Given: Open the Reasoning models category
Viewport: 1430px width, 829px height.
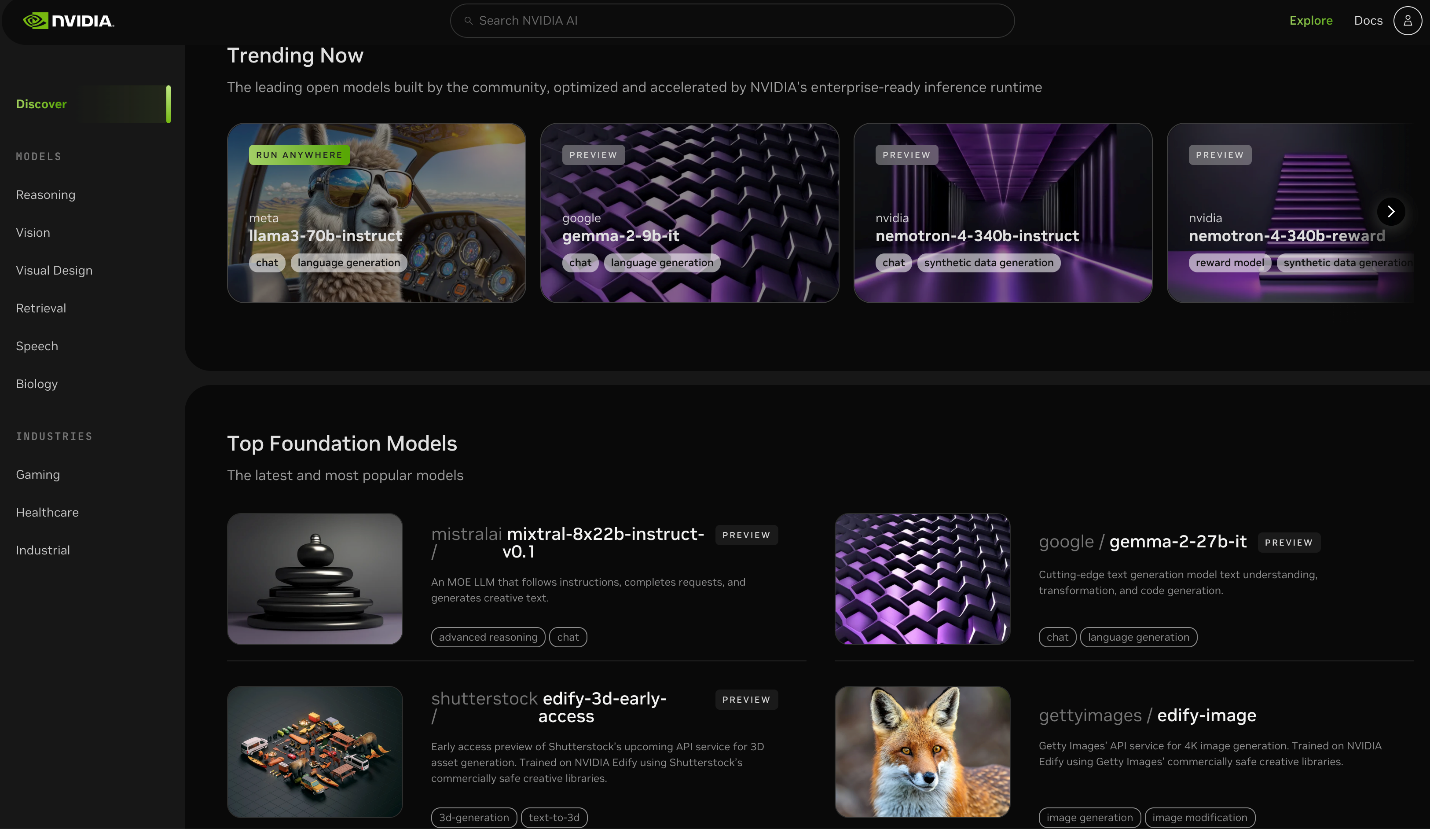Looking at the screenshot, I should pyautogui.click(x=46, y=195).
